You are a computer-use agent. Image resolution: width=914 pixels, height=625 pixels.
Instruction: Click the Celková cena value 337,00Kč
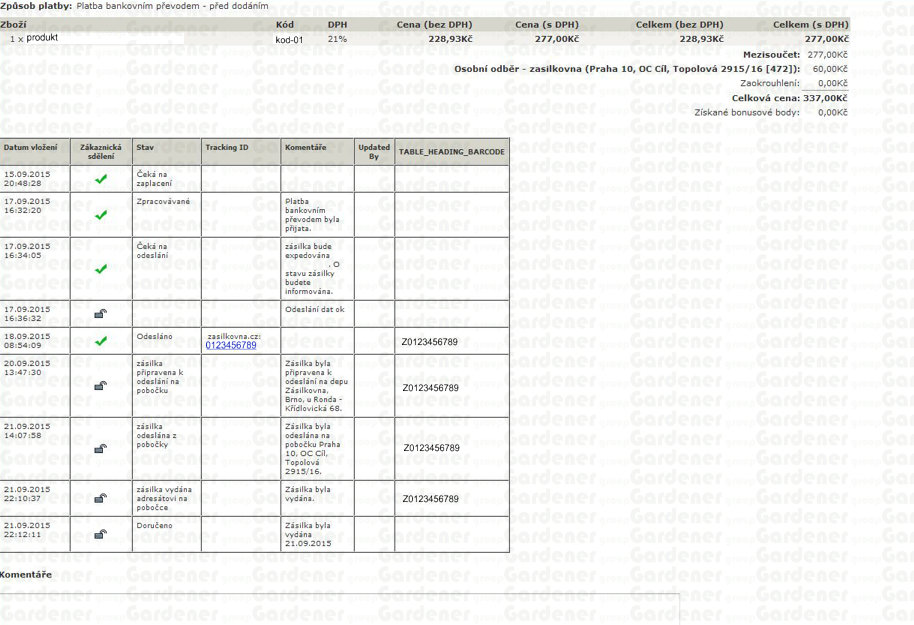tap(825, 98)
